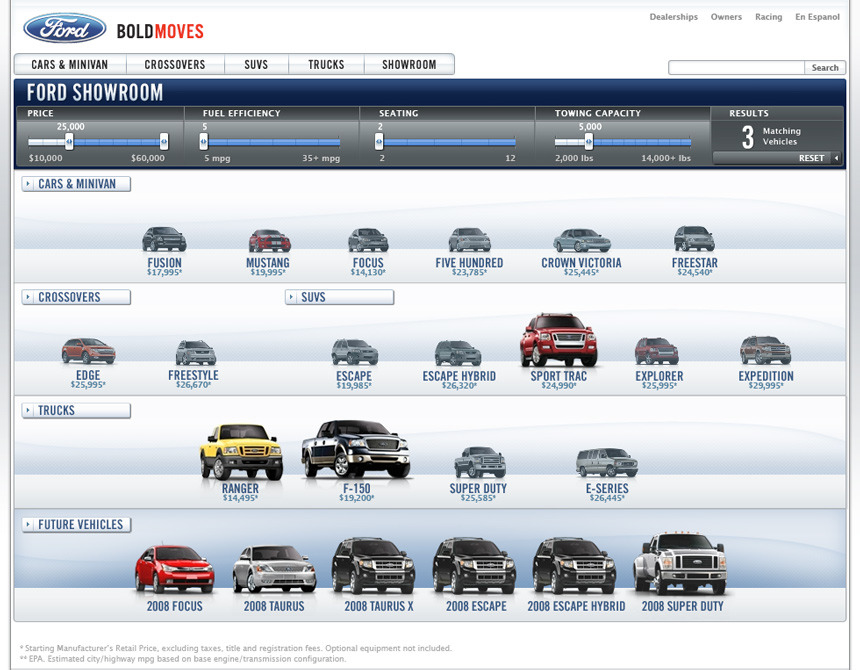
Task: Focus the search text field
Action: coord(736,67)
